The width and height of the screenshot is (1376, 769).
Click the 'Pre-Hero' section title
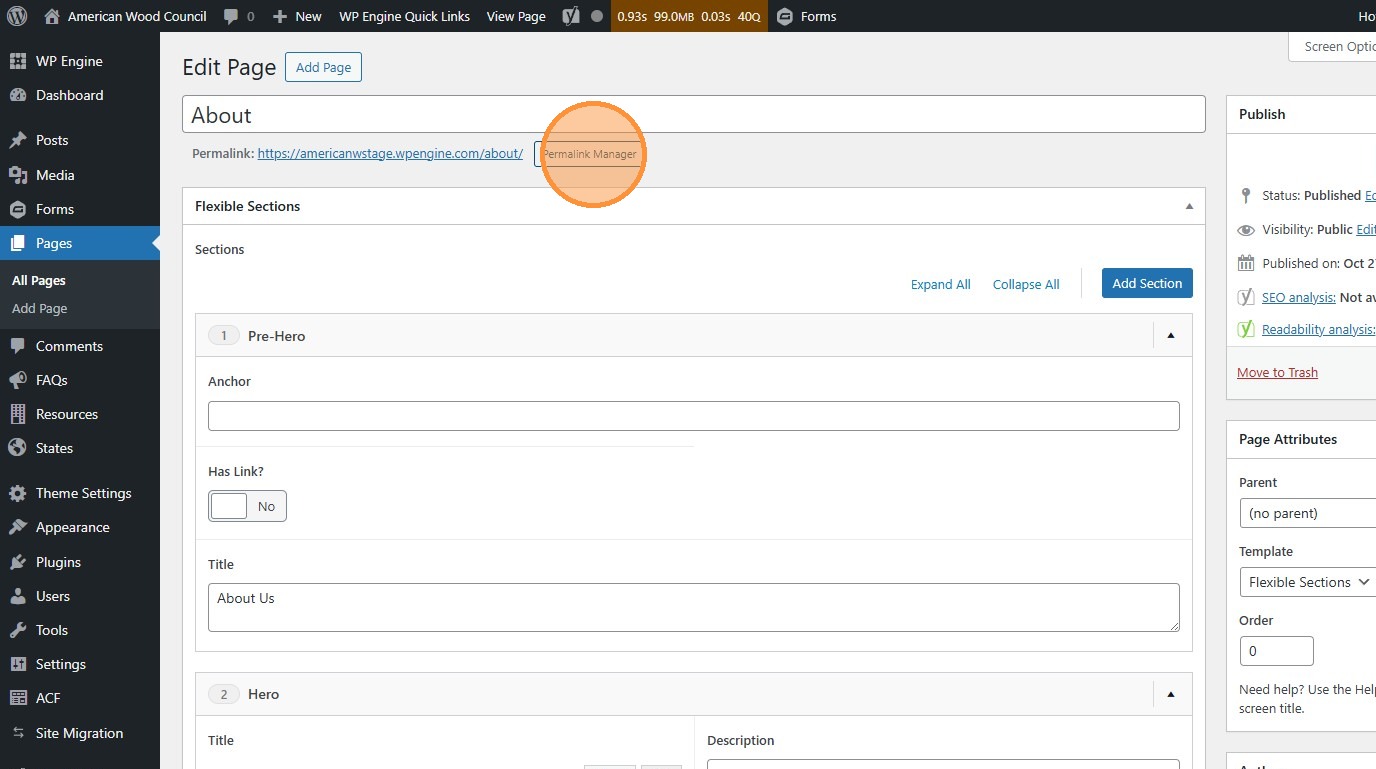pyautogui.click(x=276, y=336)
